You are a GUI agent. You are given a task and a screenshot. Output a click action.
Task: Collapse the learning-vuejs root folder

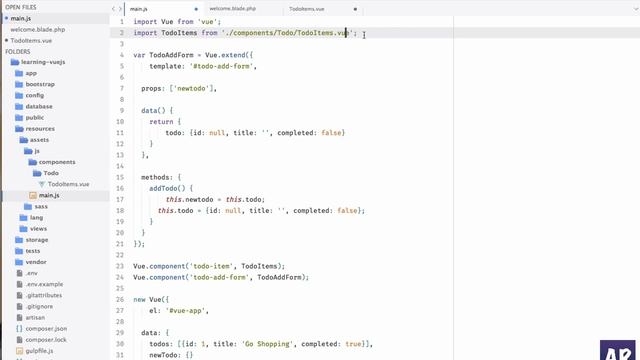(x=43, y=62)
